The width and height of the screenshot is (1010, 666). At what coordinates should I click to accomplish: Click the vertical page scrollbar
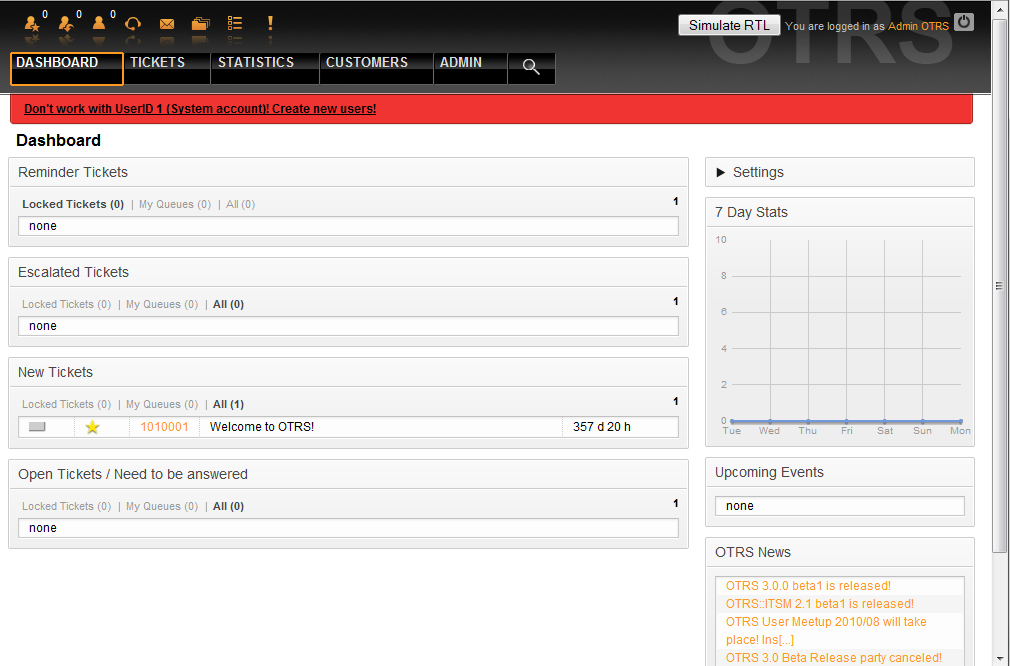999,285
